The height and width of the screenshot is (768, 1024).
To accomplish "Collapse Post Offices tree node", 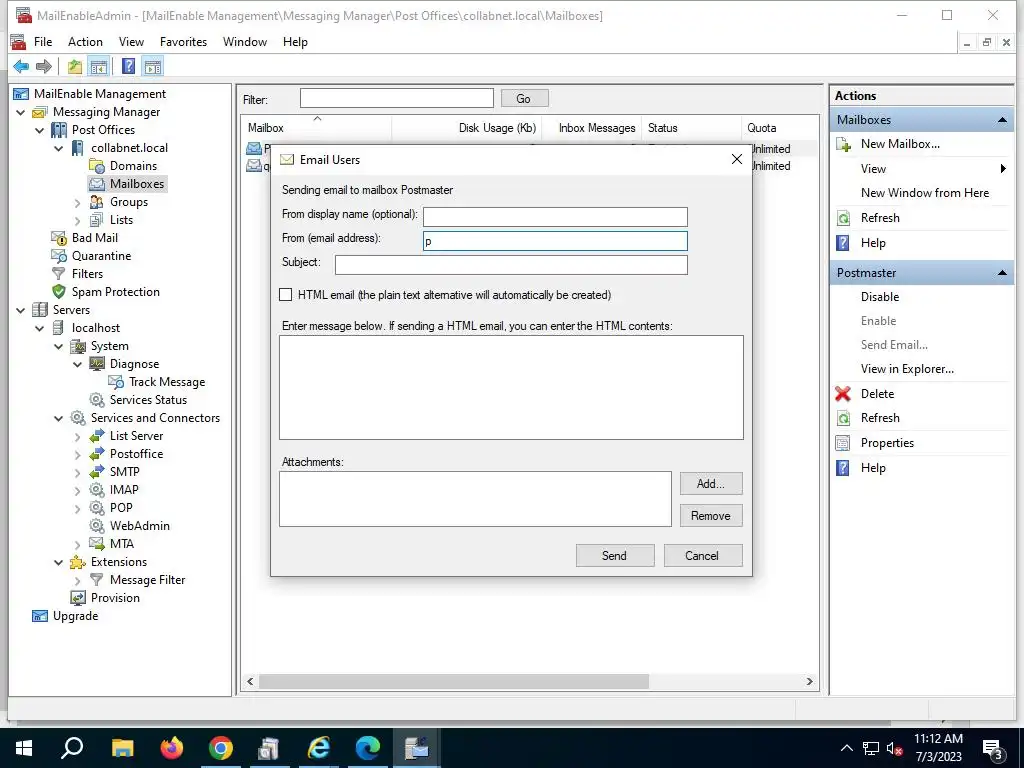I will (x=40, y=131).
